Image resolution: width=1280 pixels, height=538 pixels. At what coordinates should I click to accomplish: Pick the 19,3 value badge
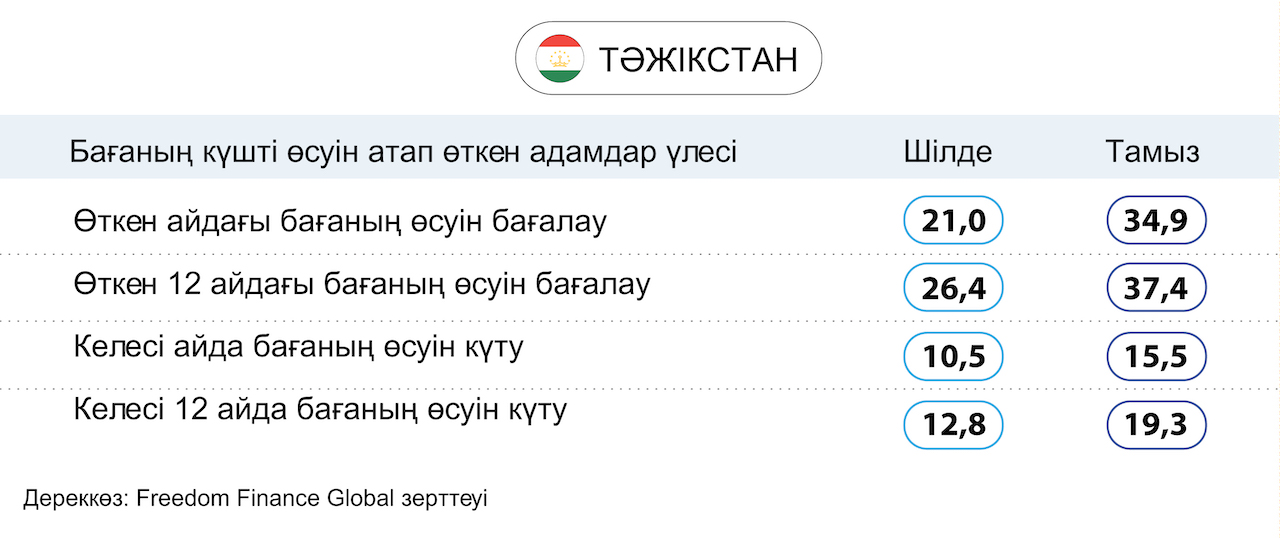click(x=1157, y=425)
